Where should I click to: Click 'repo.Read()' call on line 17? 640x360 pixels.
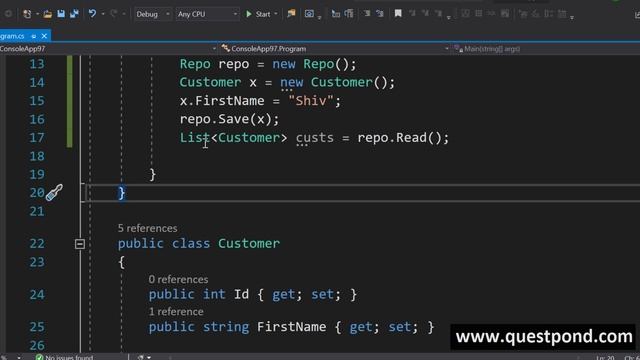(x=399, y=138)
